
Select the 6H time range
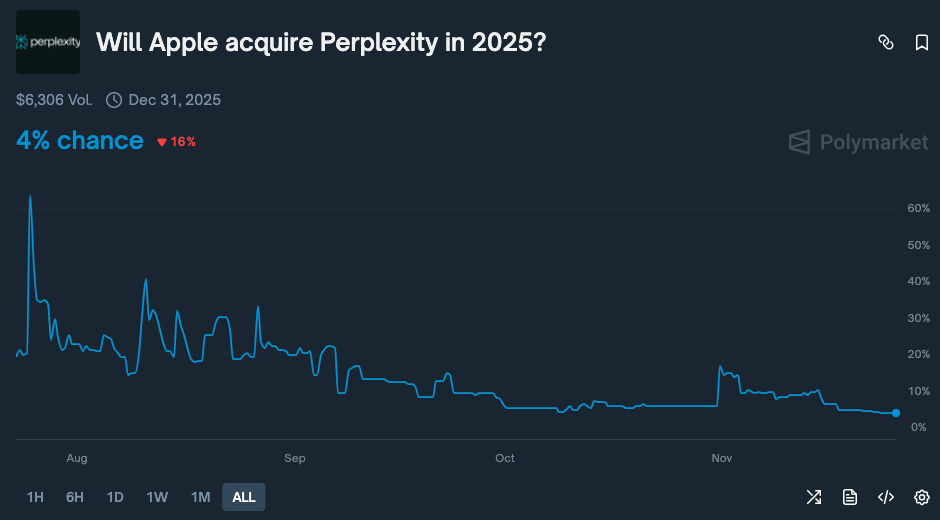tap(75, 497)
